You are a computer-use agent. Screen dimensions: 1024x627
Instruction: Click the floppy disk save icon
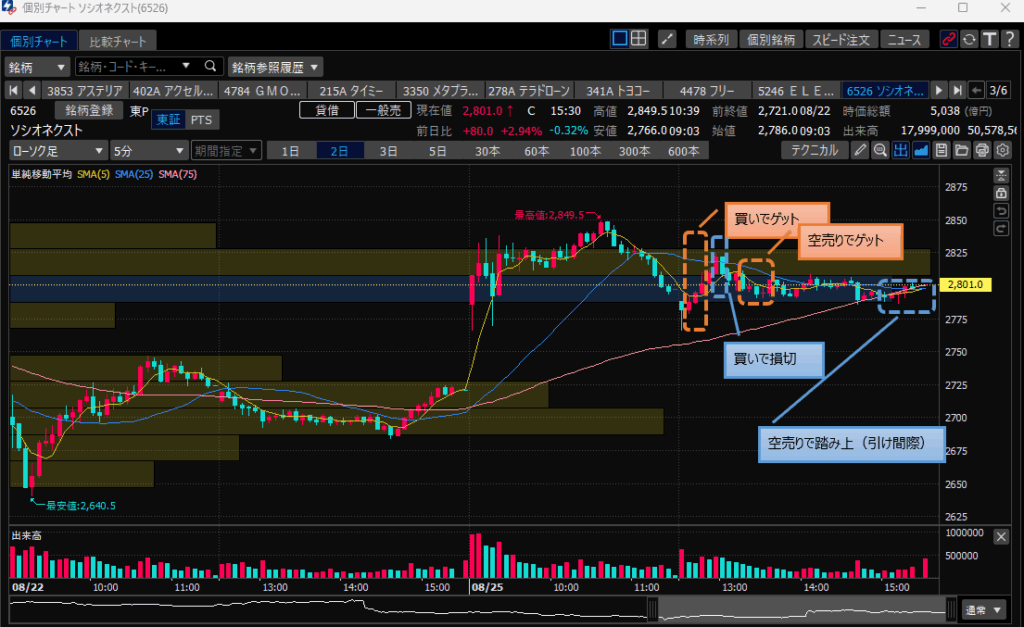(941, 151)
